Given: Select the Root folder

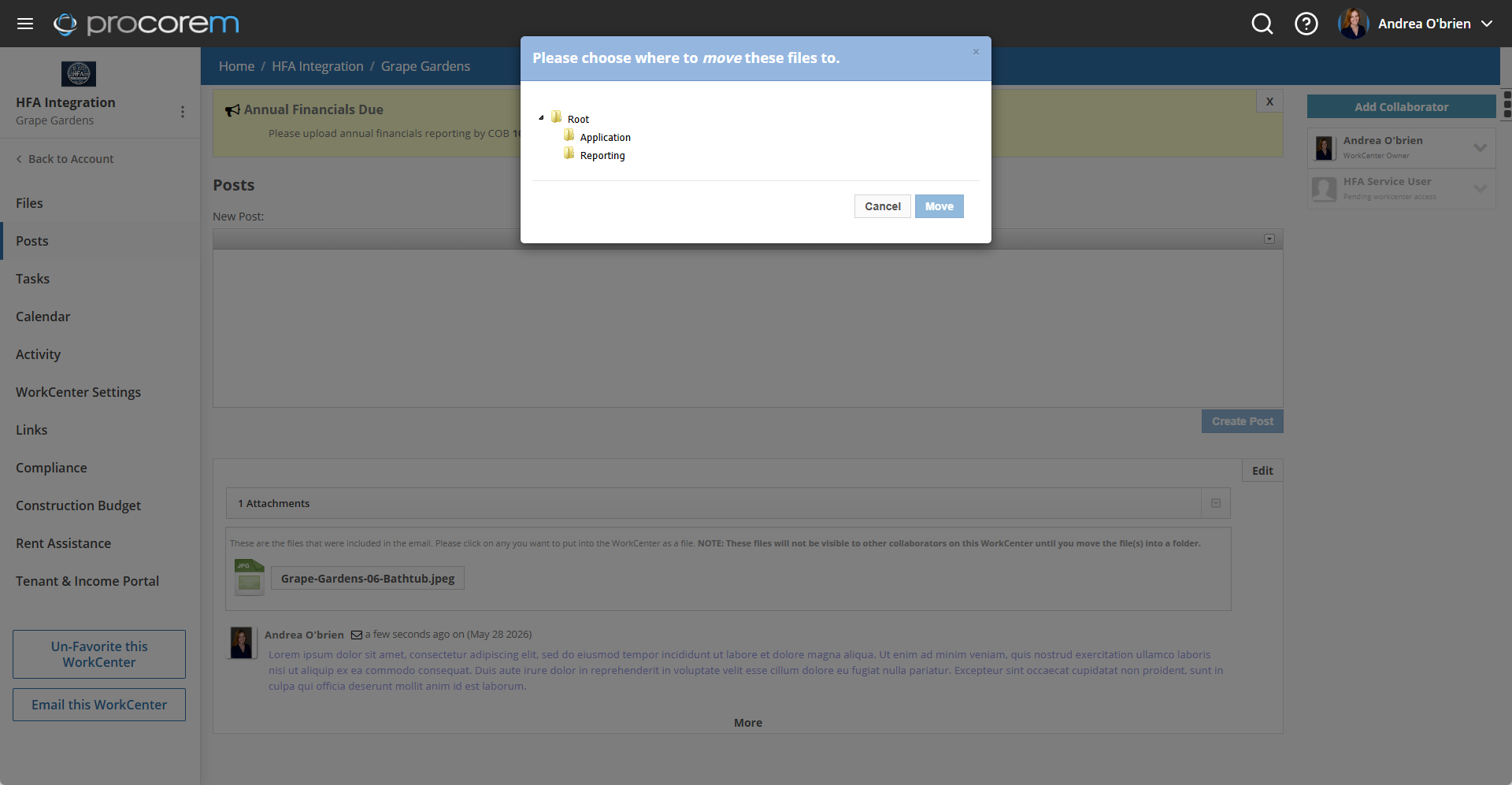Looking at the screenshot, I should point(578,120).
